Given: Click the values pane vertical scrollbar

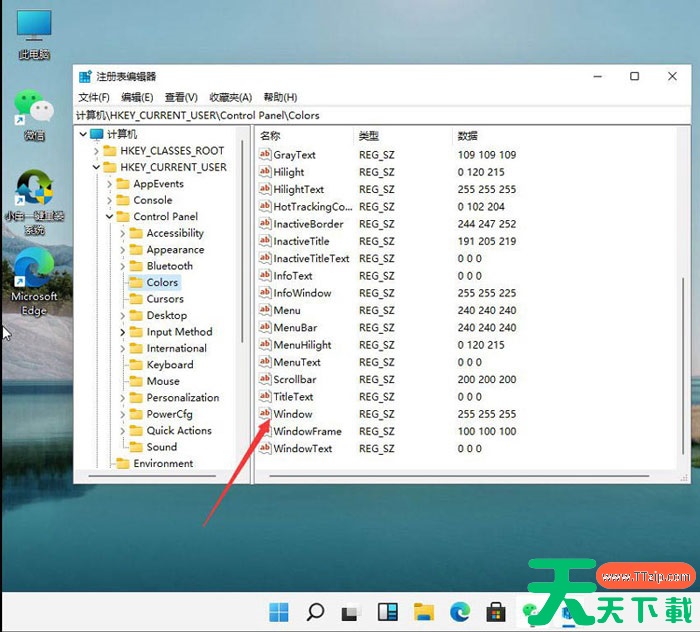Looking at the screenshot, I should click(683, 366).
